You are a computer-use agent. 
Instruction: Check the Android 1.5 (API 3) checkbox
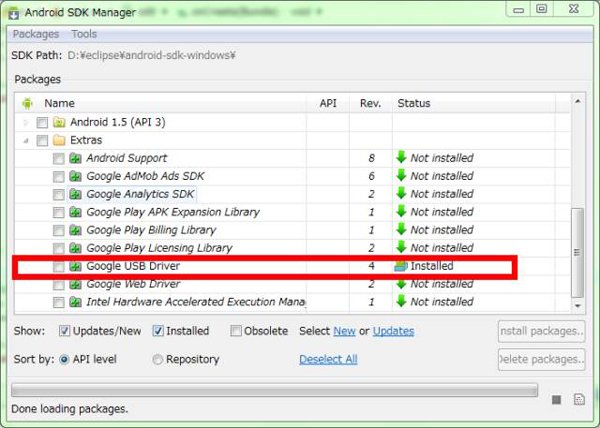tap(42, 123)
